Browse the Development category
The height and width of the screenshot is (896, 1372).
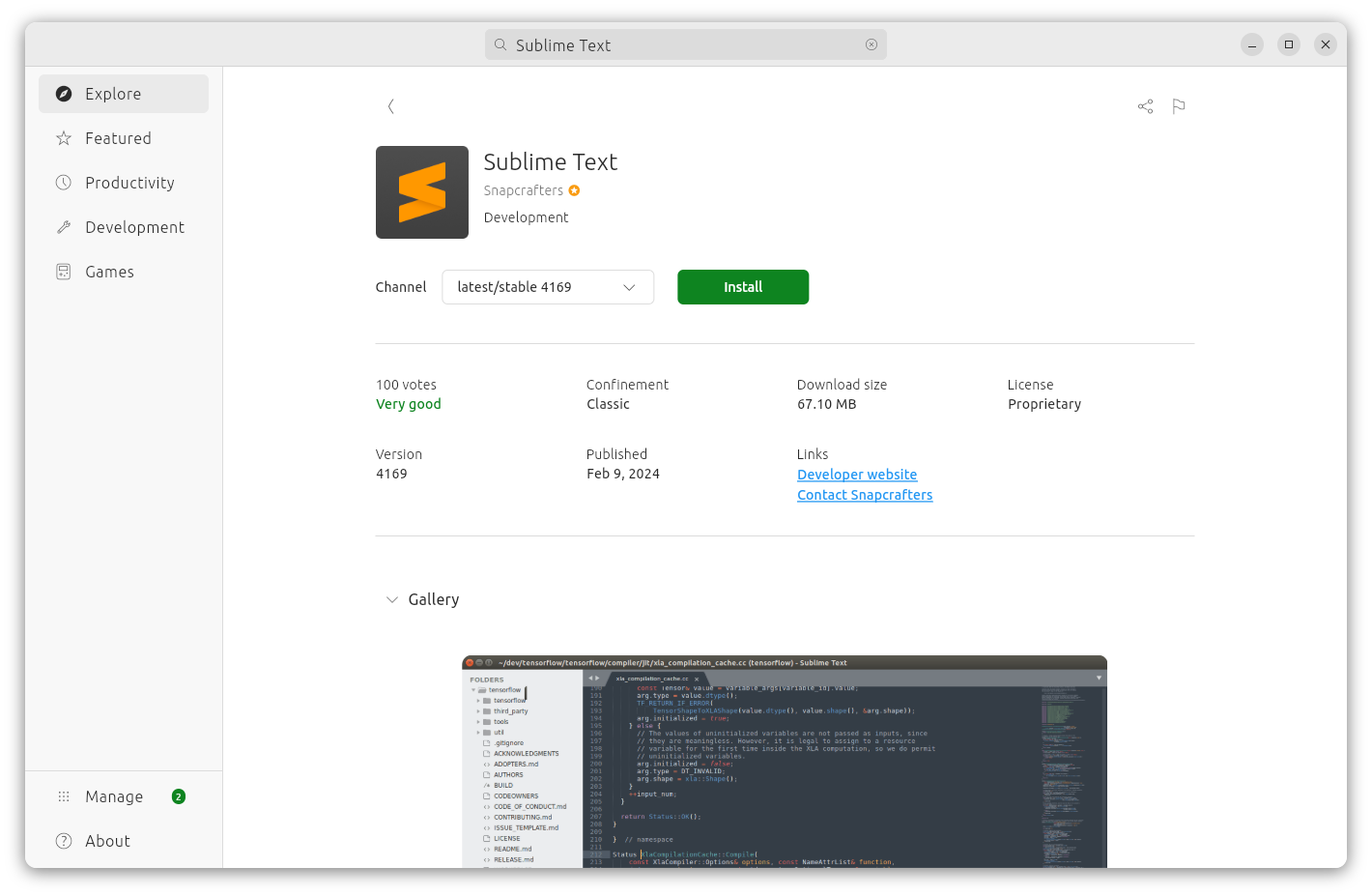124,227
